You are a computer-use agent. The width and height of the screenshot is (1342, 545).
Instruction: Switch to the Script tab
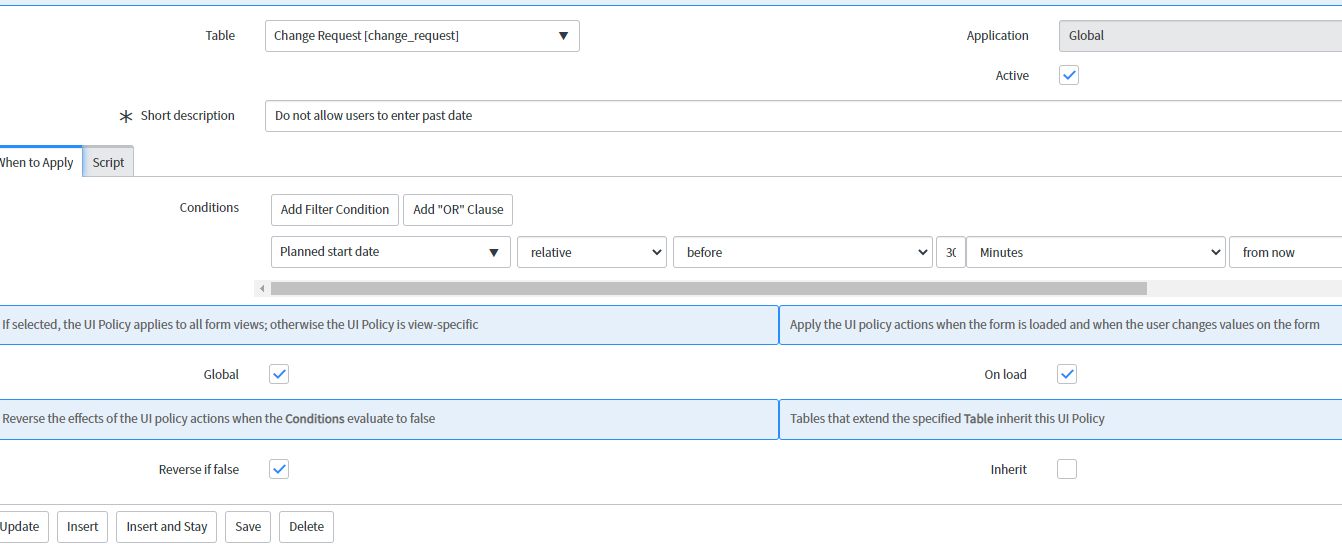click(108, 162)
